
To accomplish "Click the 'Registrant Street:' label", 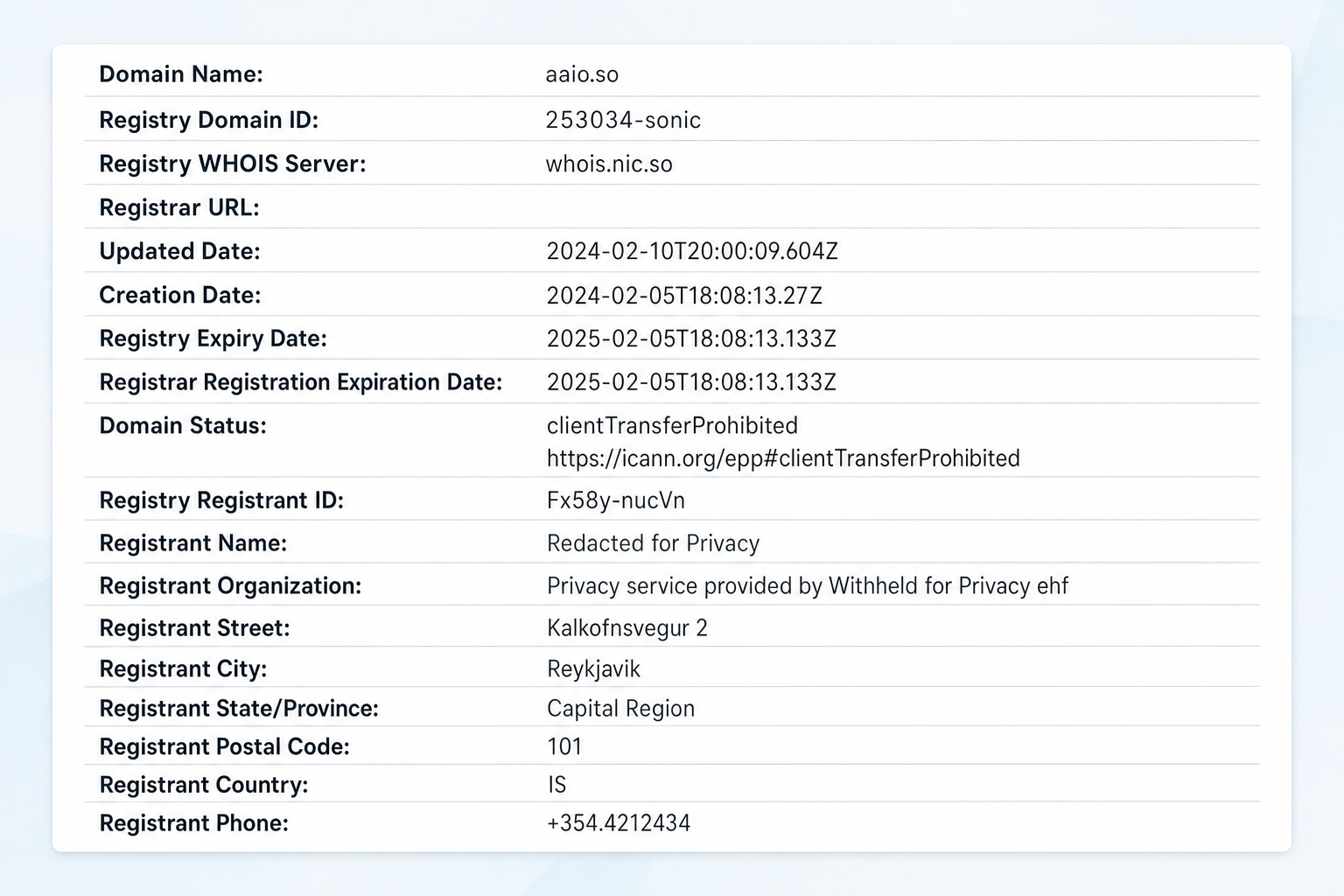I will [x=194, y=628].
